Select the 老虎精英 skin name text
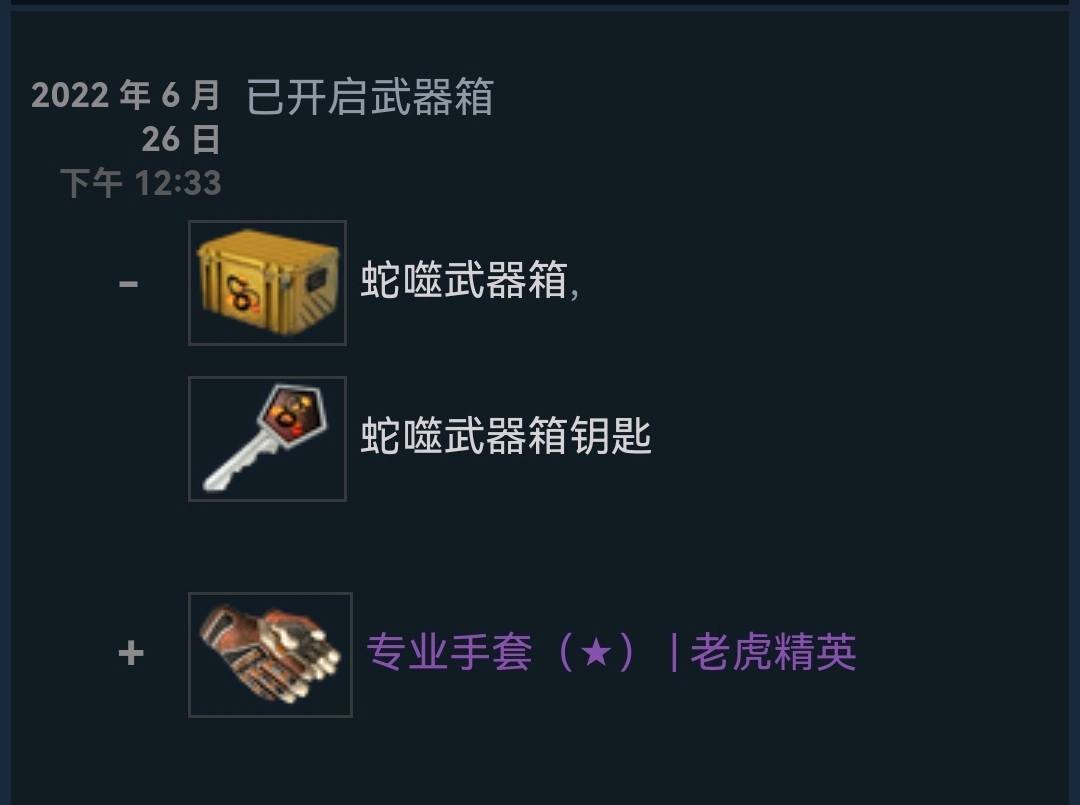Image resolution: width=1080 pixels, height=805 pixels. pyautogui.click(x=773, y=652)
